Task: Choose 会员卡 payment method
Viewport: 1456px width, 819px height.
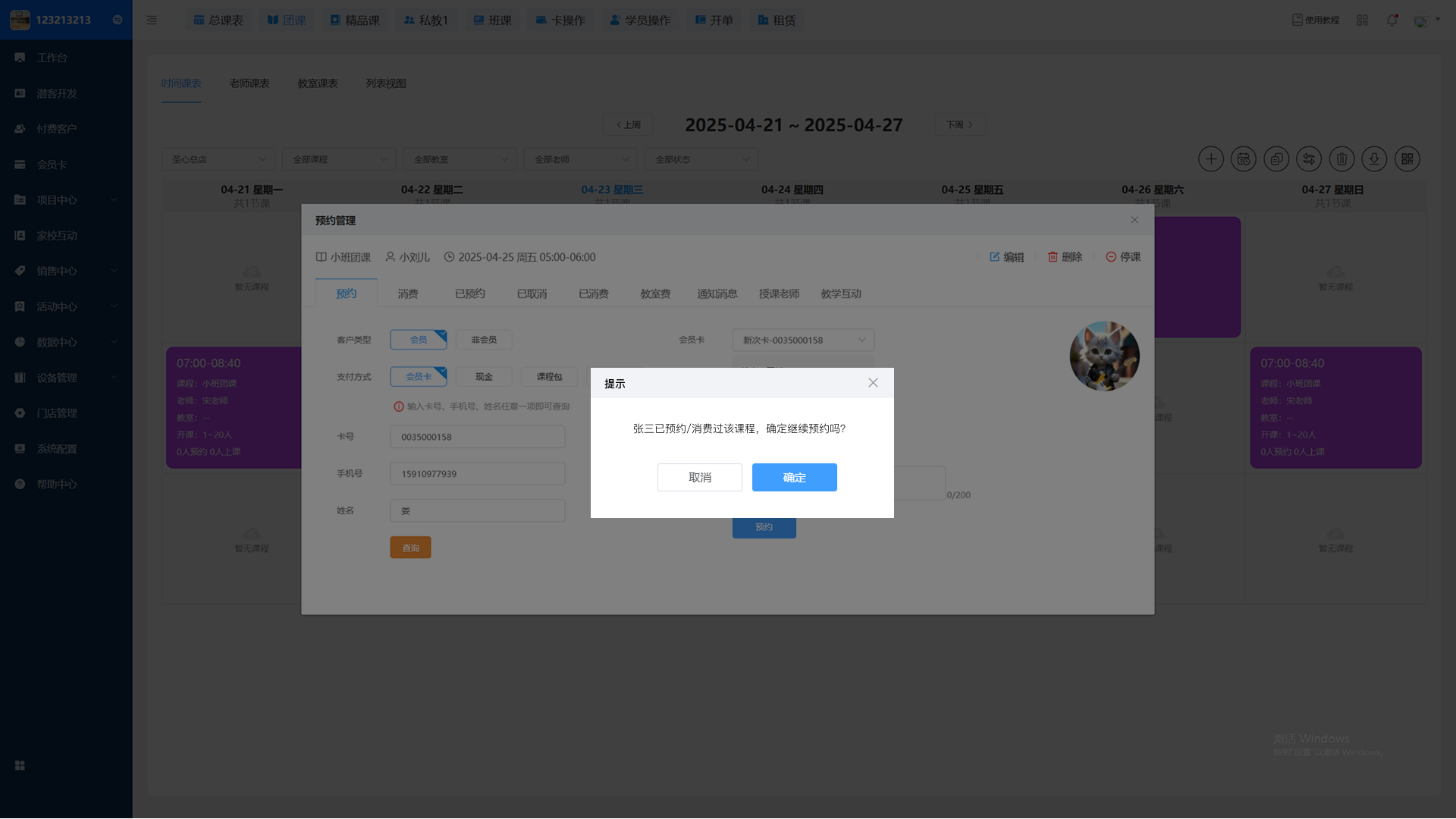Action: click(419, 377)
